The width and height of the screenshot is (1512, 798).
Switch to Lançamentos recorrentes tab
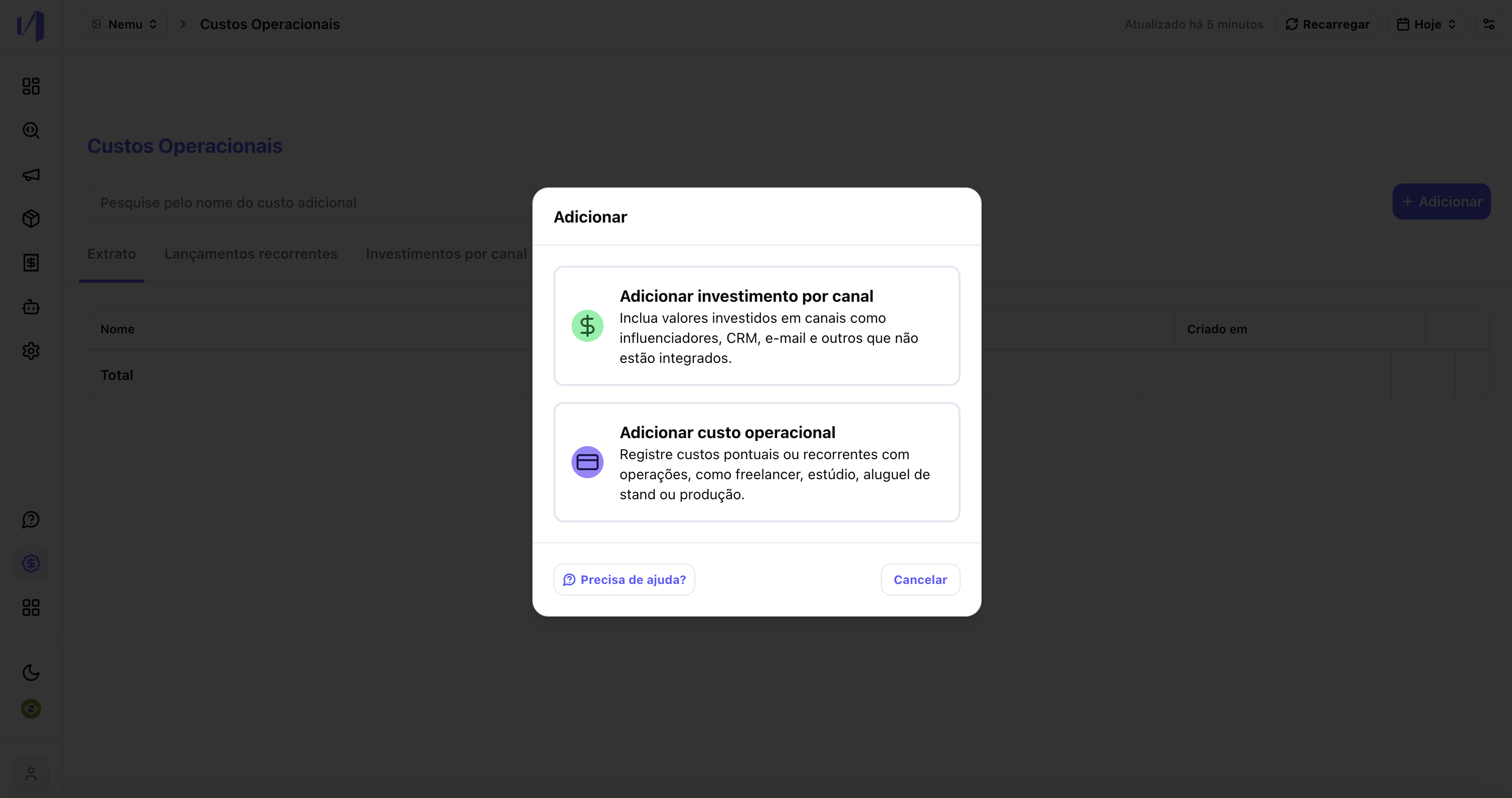point(251,254)
